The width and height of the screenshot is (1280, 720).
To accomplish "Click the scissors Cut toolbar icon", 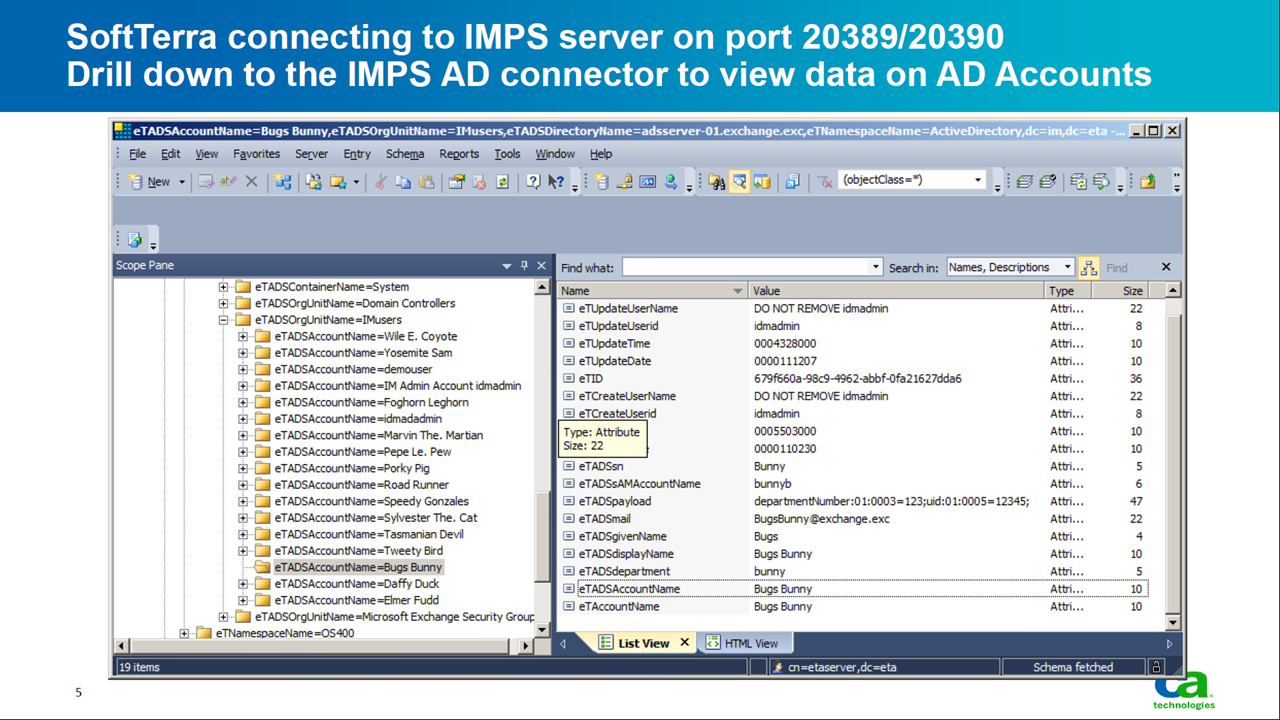I will click(380, 182).
